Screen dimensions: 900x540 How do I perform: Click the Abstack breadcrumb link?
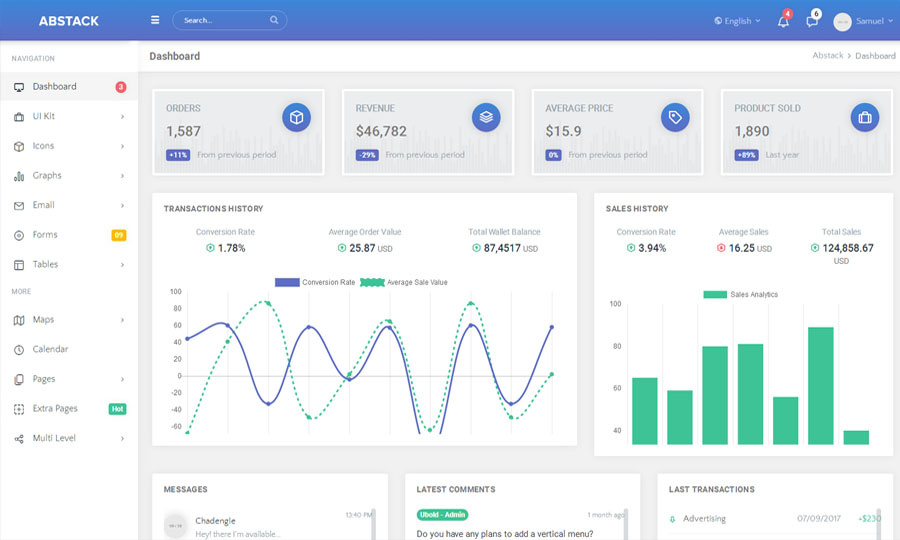828,56
